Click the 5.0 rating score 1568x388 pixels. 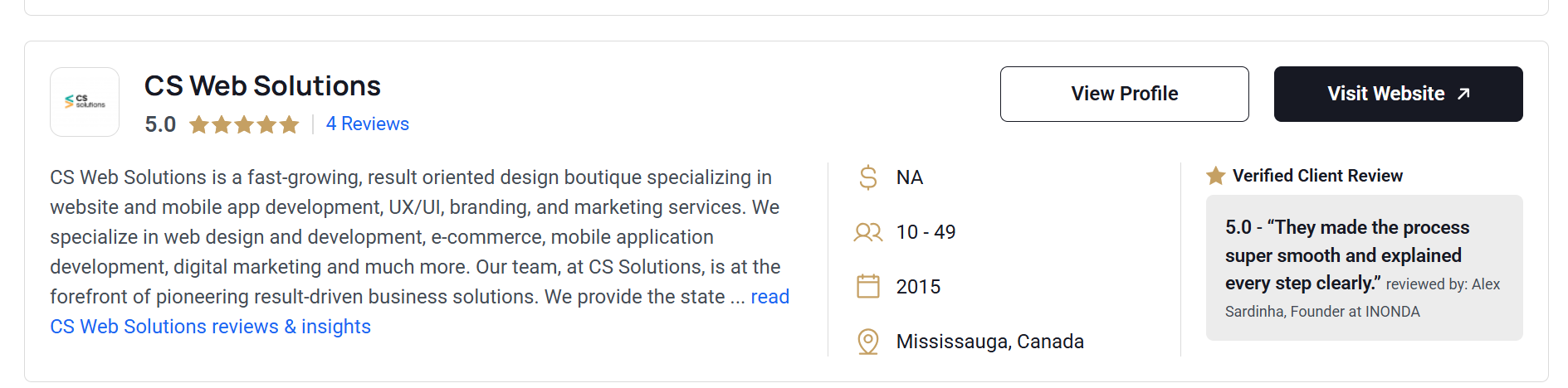160,124
